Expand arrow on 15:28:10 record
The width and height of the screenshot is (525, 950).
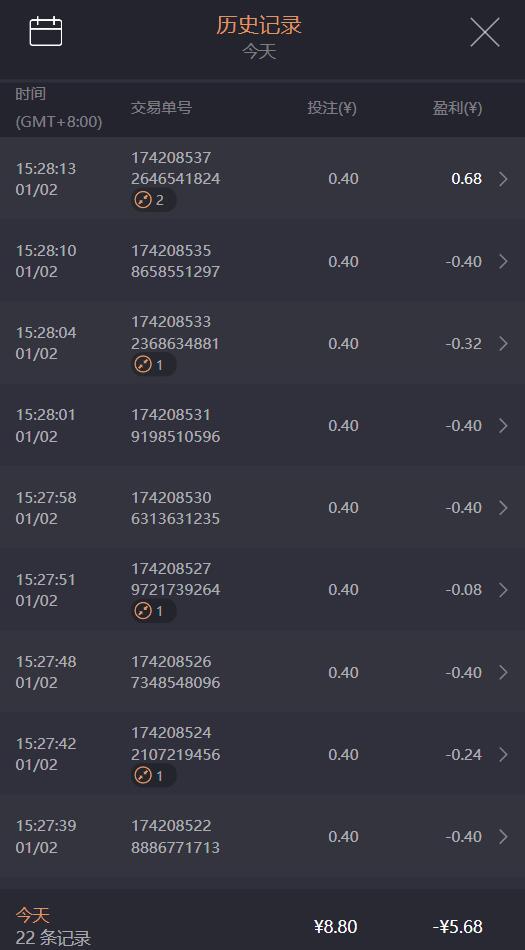[x=503, y=261]
